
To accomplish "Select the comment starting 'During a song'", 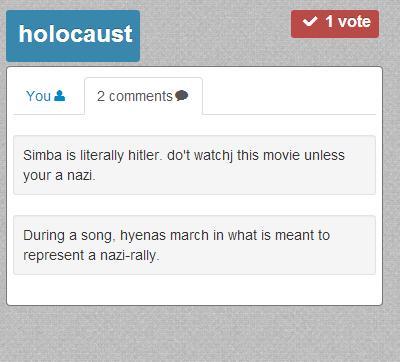I will coord(194,245).
